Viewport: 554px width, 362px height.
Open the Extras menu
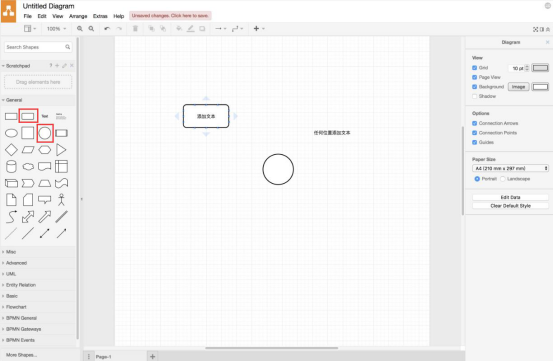(x=100, y=16)
